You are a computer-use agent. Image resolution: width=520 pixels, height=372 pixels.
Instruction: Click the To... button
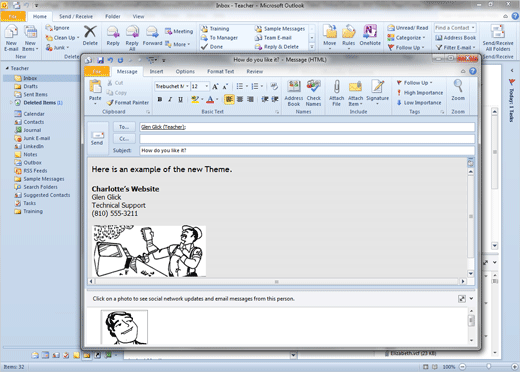(124, 127)
